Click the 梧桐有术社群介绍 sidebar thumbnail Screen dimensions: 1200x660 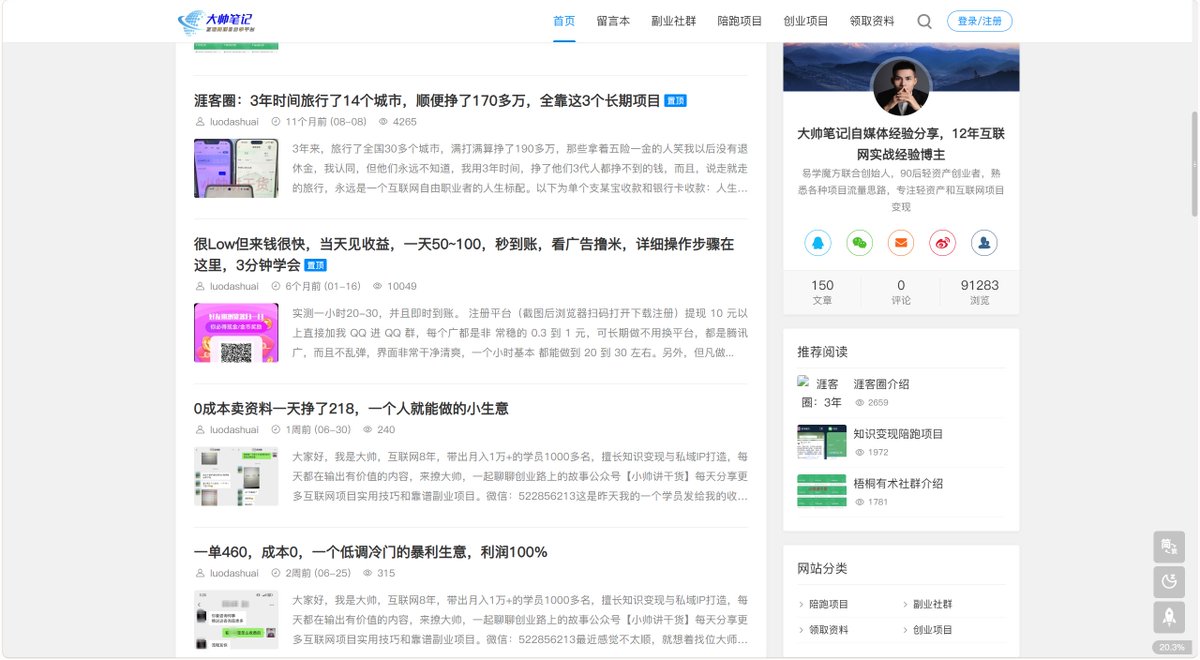click(822, 491)
